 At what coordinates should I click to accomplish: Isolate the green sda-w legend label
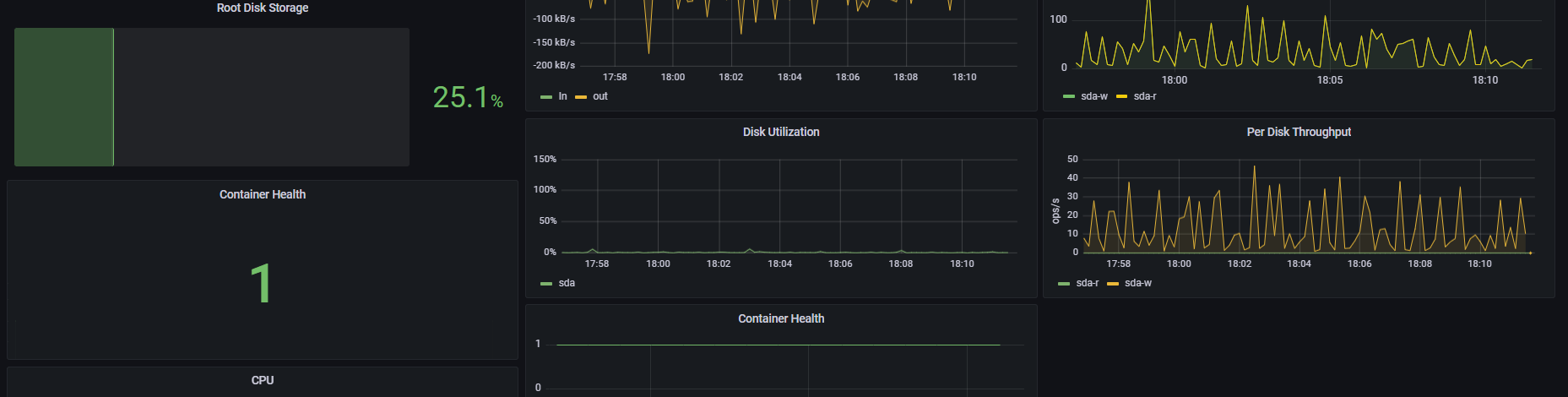tap(1094, 96)
